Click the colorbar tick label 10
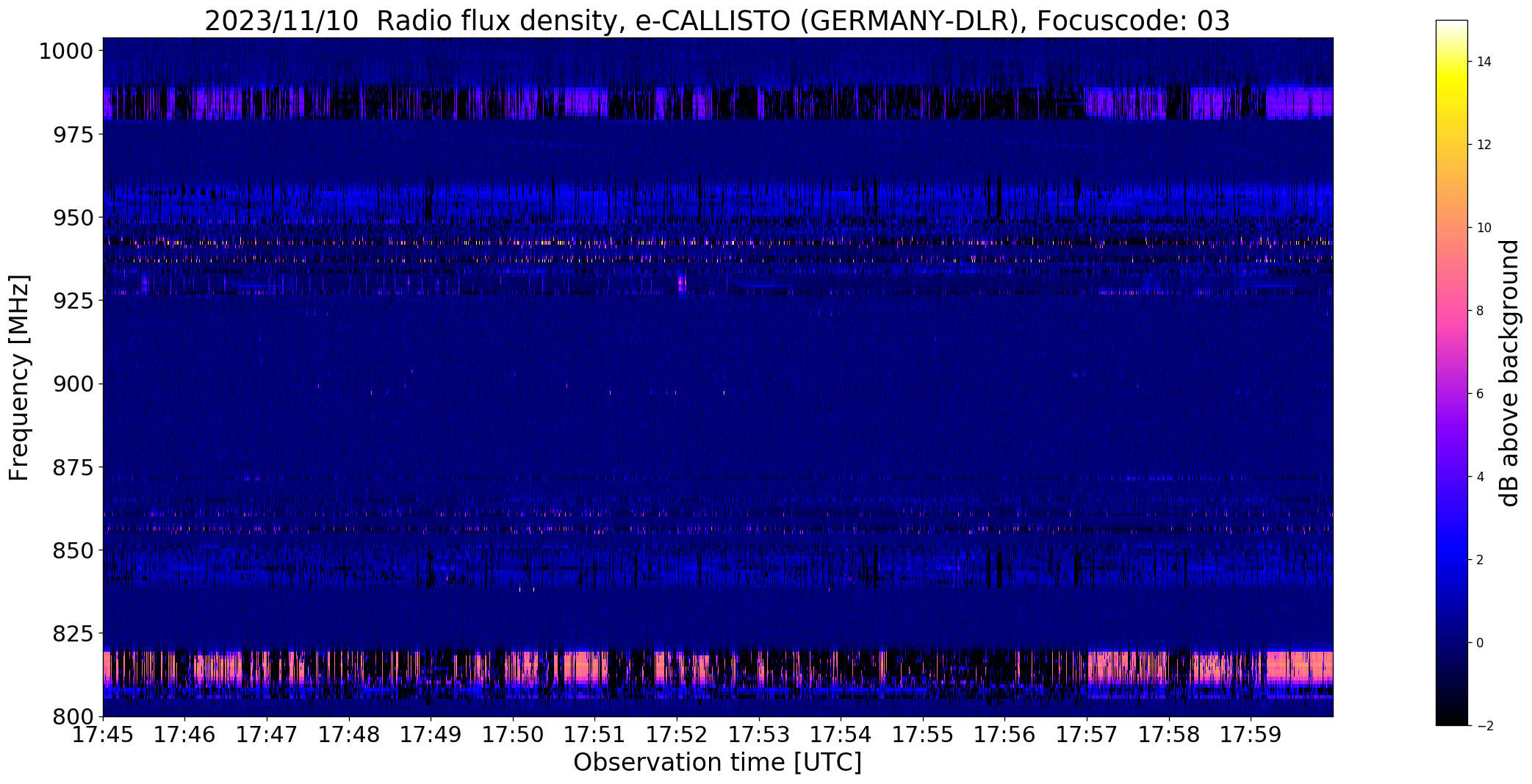Viewport: 1532px width, 784px height. 1484,228
